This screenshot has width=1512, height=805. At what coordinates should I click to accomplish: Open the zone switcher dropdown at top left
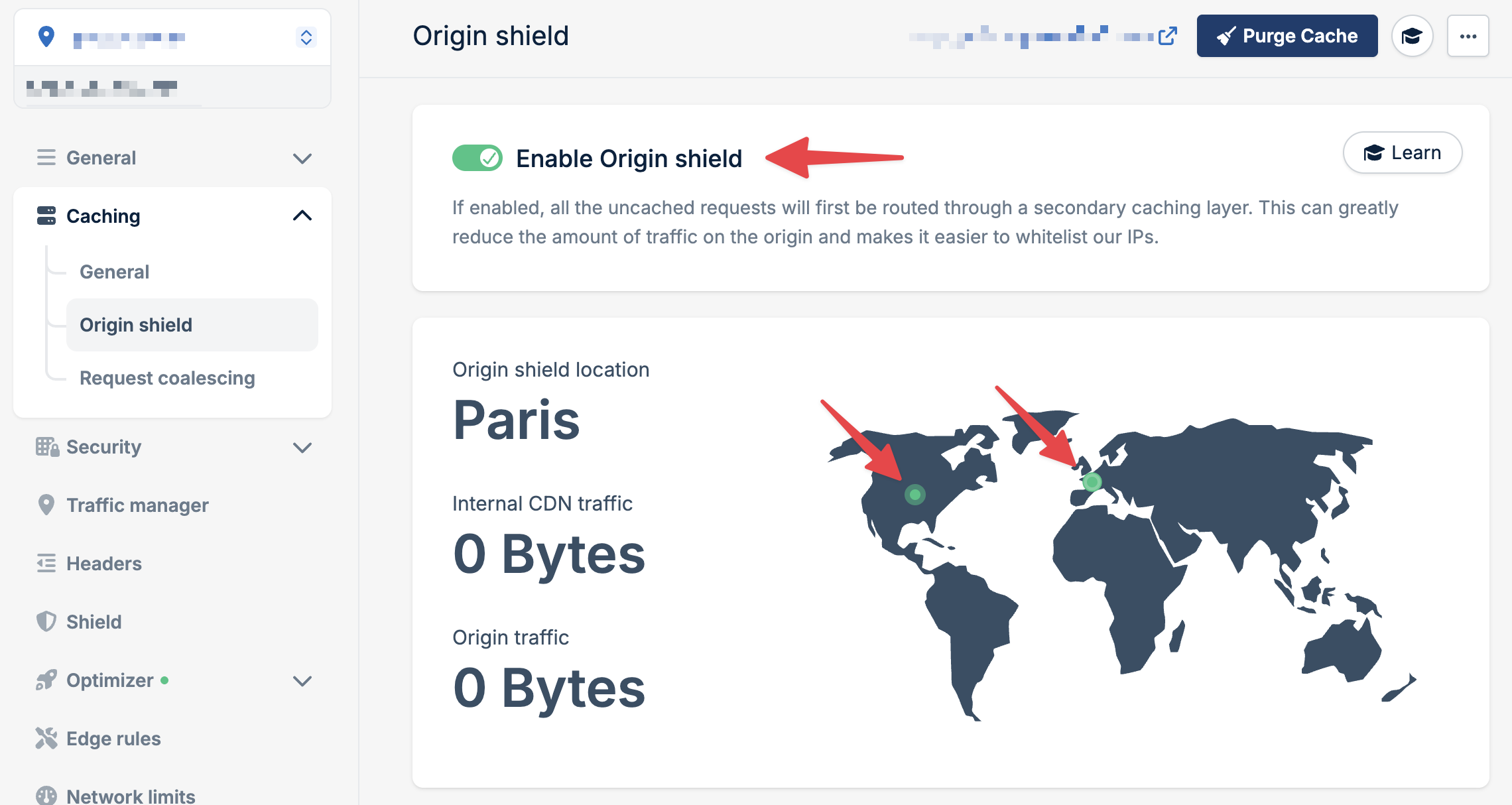(x=306, y=37)
